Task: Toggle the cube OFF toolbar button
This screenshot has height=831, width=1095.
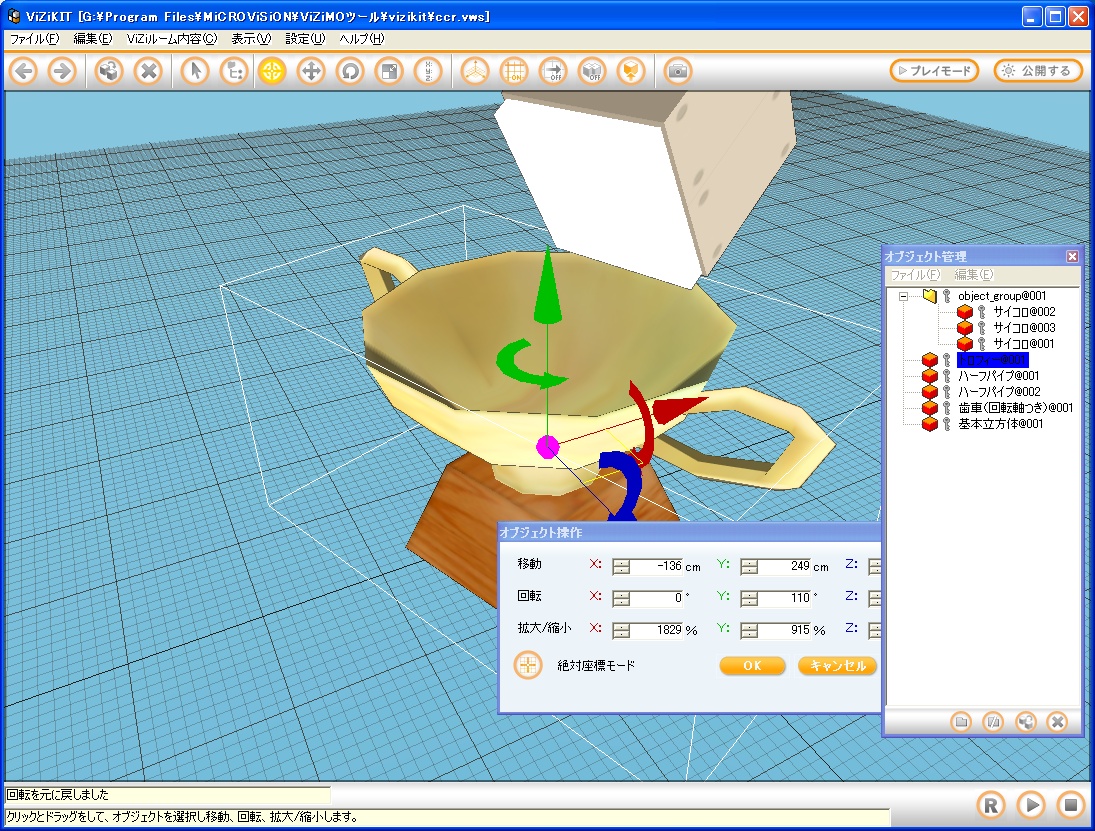Action: click(x=592, y=71)
